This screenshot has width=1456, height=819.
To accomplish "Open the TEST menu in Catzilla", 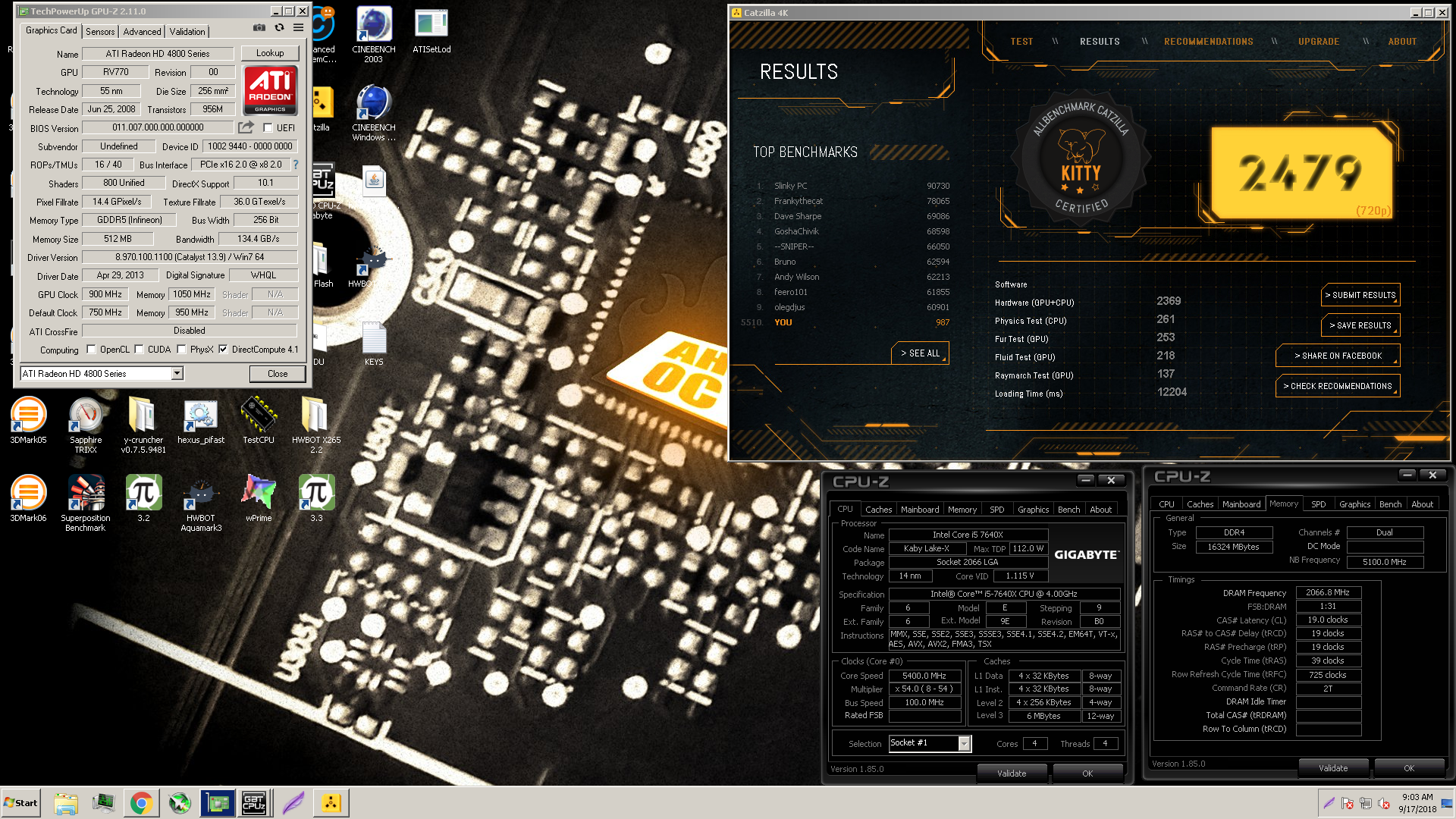I will 1021,42.
